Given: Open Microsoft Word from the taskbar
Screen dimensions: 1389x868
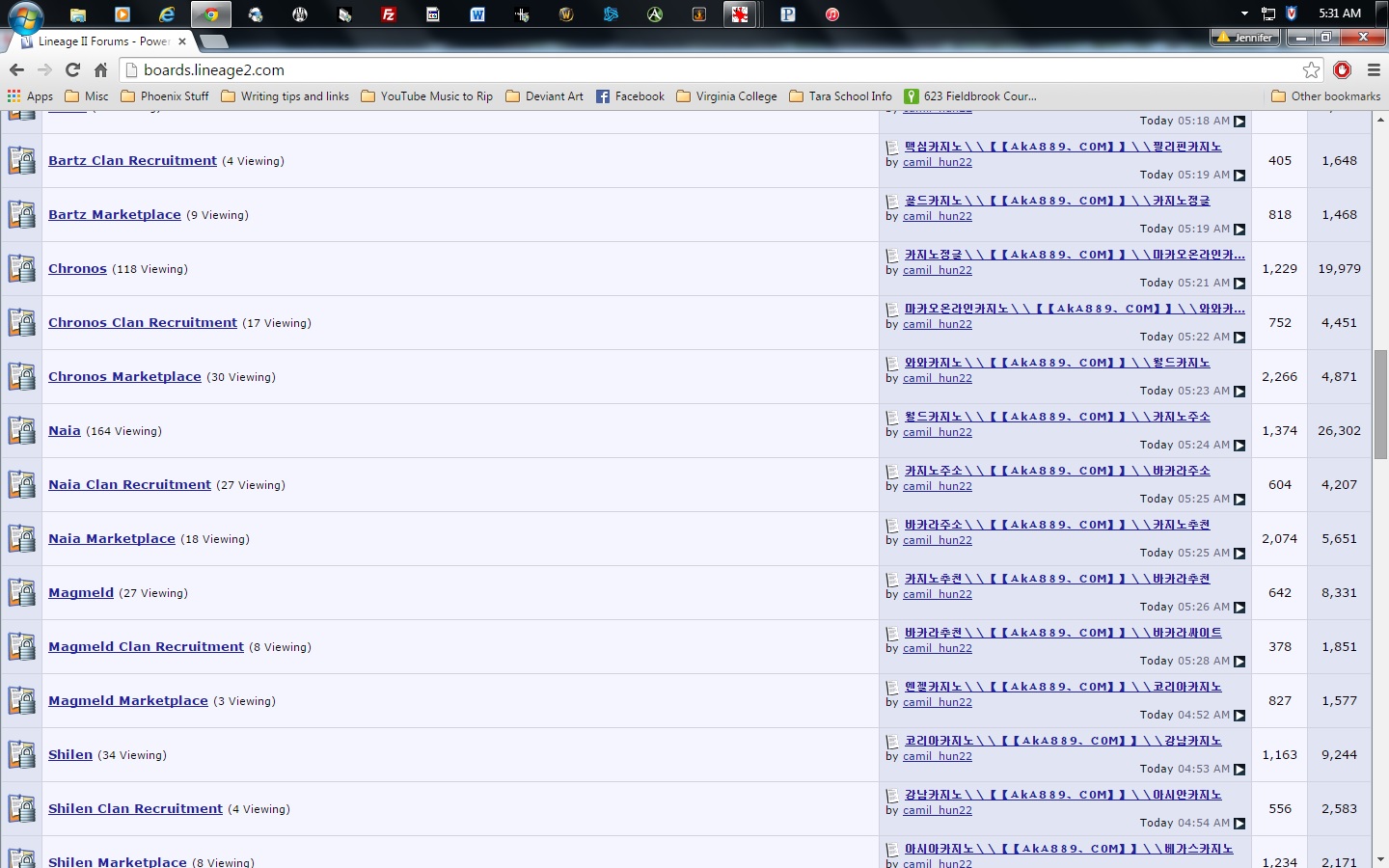Looking at the screenshot, I should pyautogui.click(x=477, y=14).
